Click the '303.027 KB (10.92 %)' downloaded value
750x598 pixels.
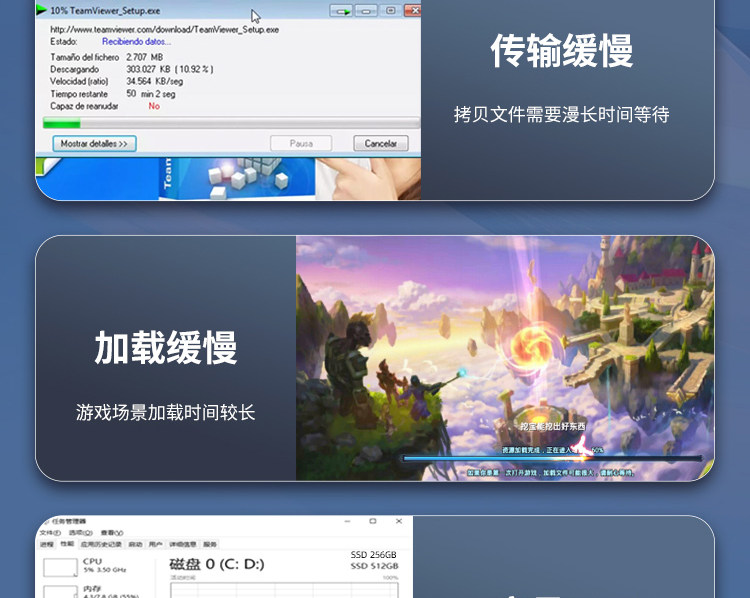[170, 69]
